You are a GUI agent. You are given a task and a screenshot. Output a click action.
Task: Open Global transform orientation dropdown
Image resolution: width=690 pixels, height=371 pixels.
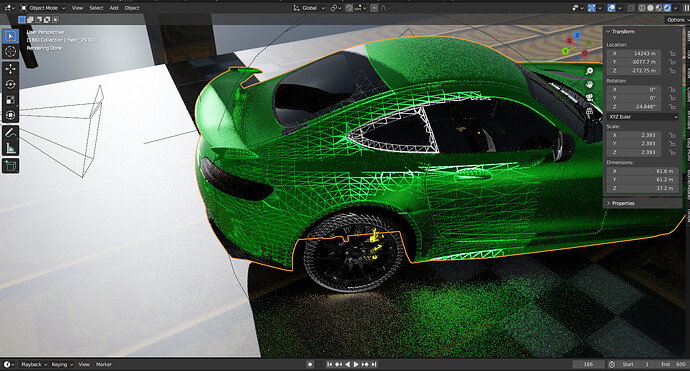(309, 8)
